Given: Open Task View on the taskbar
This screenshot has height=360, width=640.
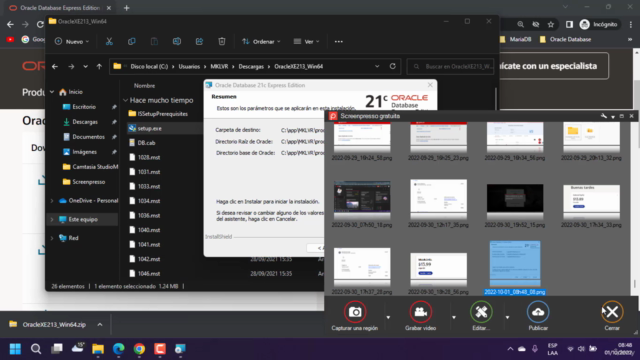Looking at the screenshot, I should click(57, 349).
